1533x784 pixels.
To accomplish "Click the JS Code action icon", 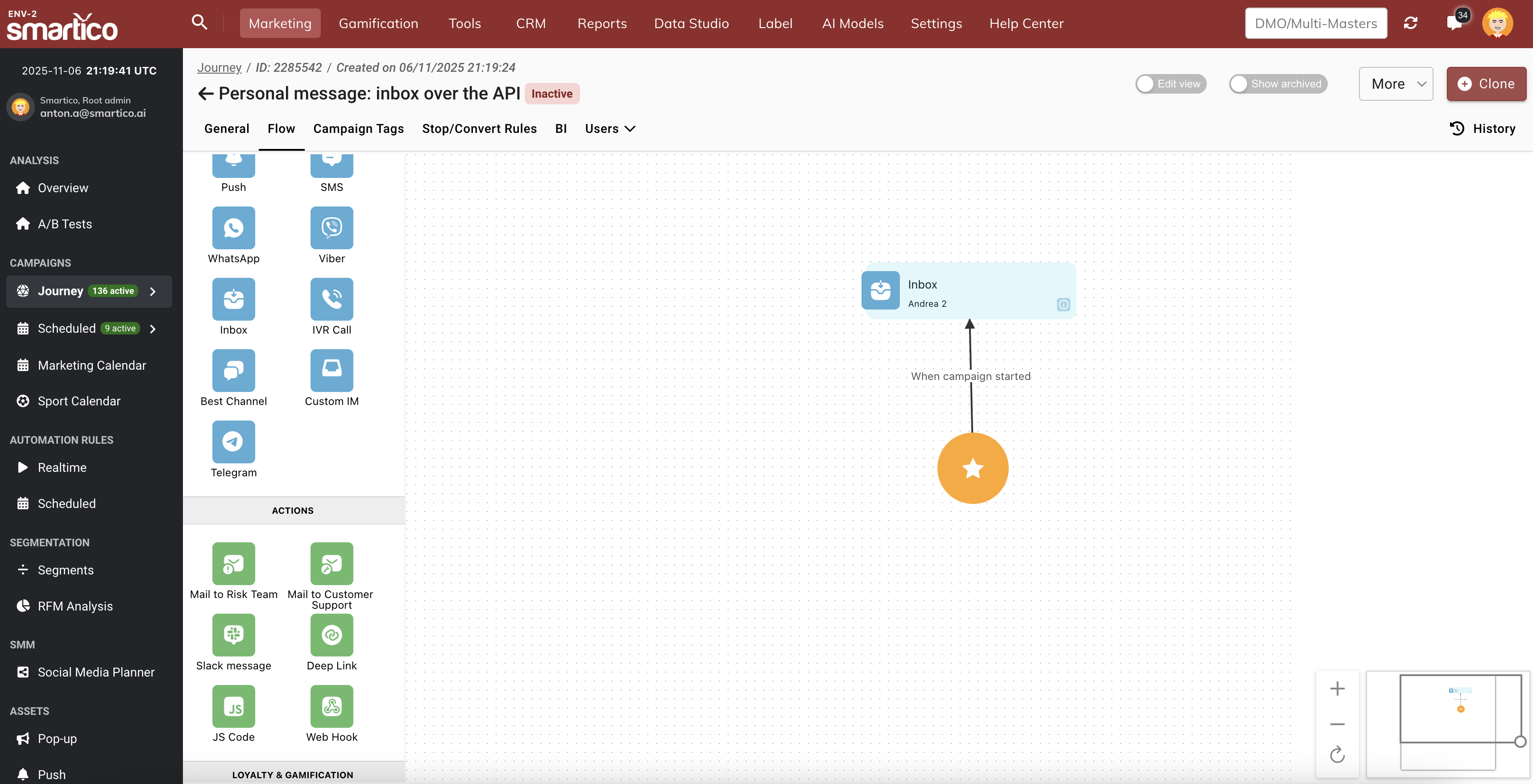I will click(233, 706).
